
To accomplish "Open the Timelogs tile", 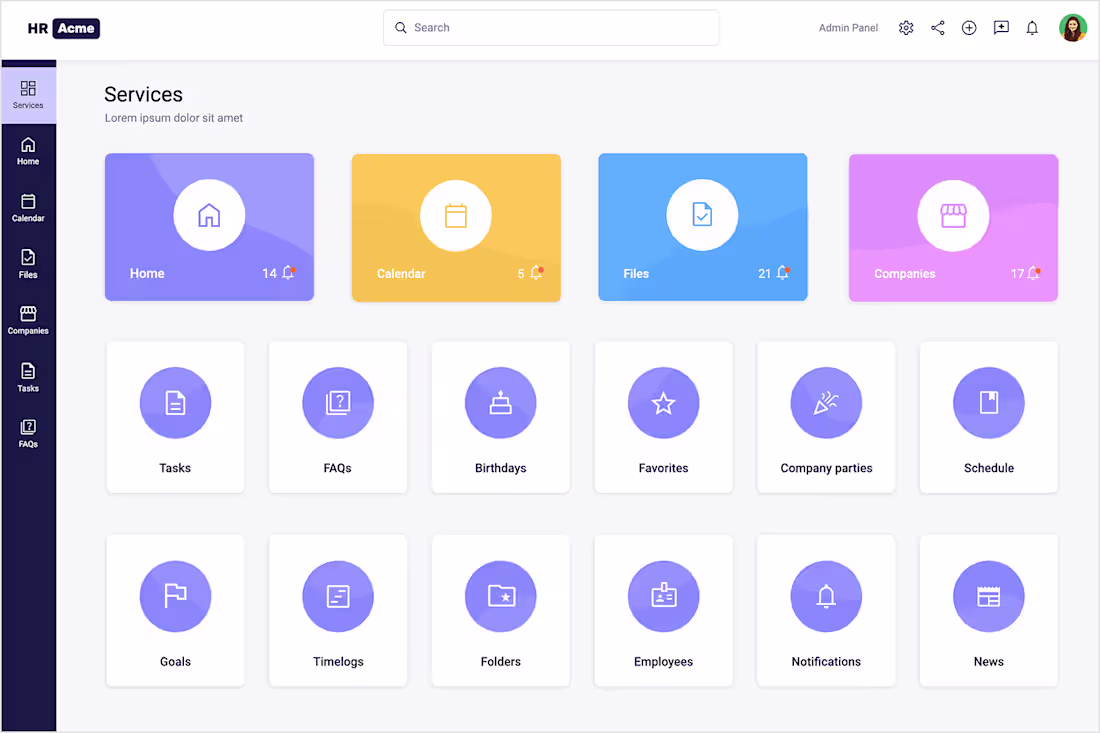I will (x=338, y=611).
